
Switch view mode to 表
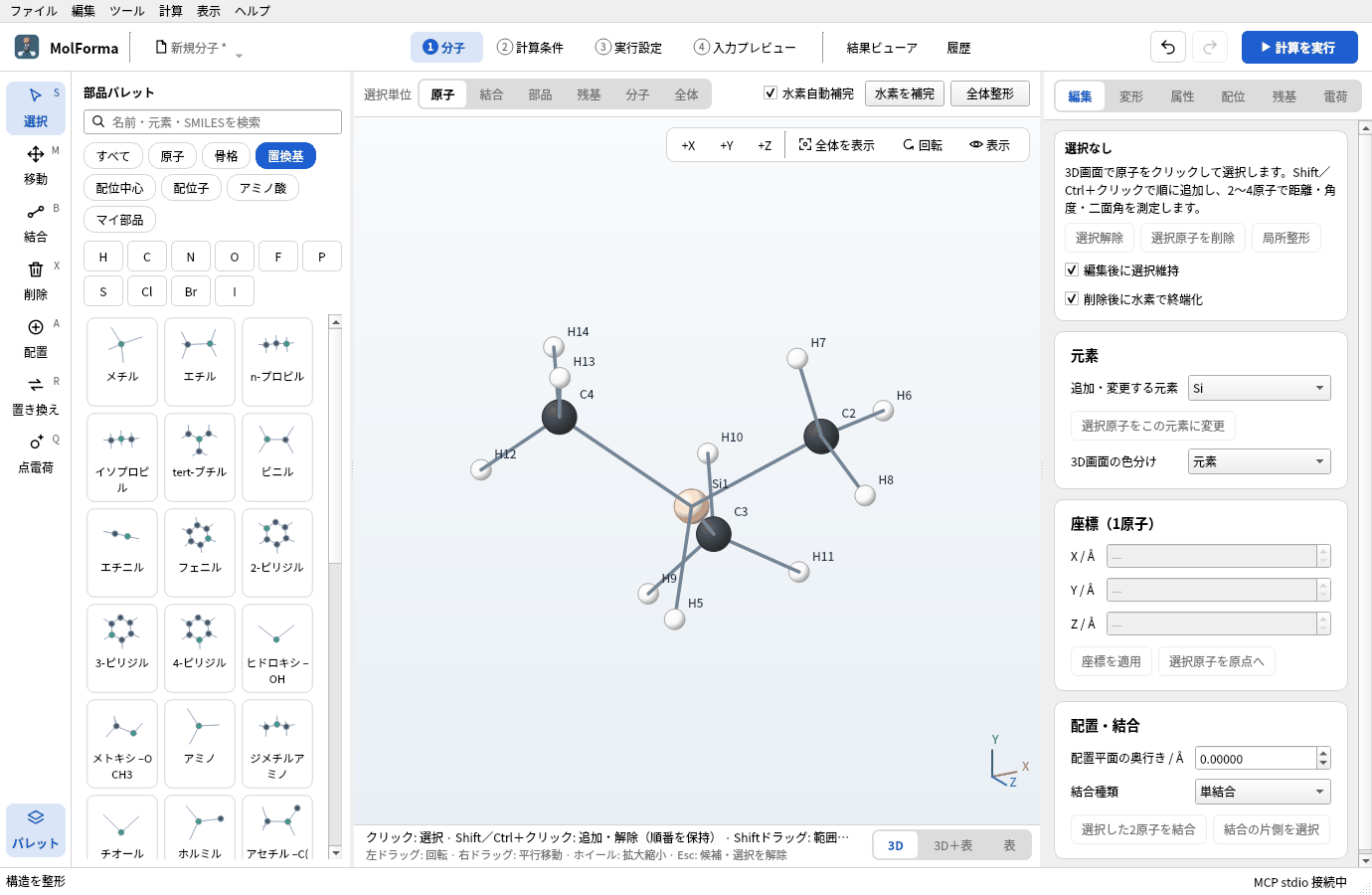click(x=1009, y=845)
